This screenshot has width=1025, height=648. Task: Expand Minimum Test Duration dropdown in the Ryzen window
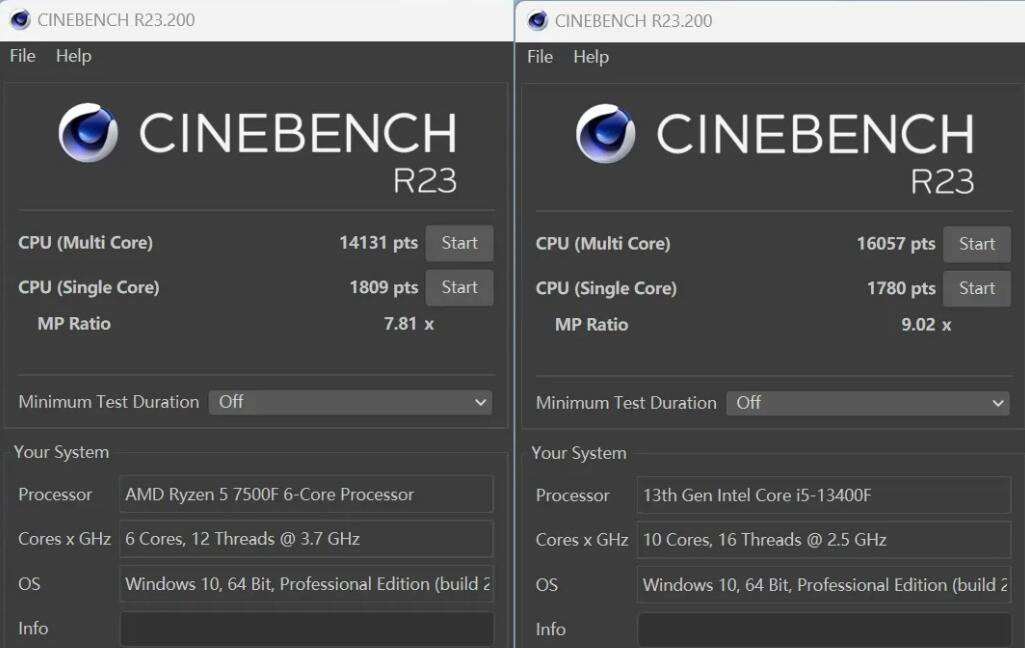coord(351,402)
